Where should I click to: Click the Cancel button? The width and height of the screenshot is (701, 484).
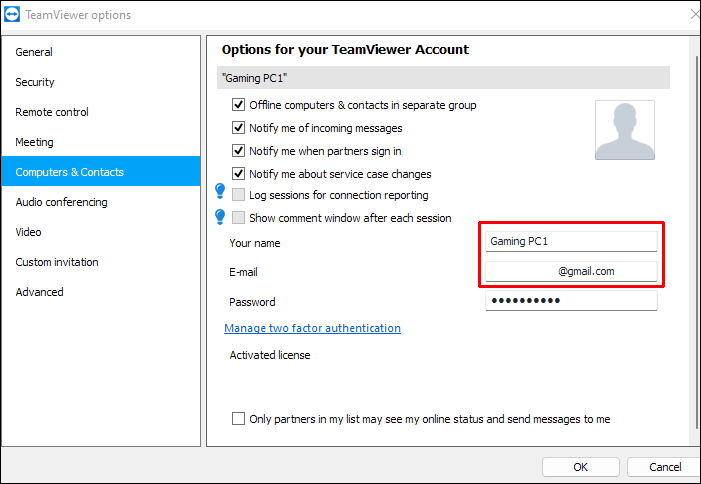point(665,467)
